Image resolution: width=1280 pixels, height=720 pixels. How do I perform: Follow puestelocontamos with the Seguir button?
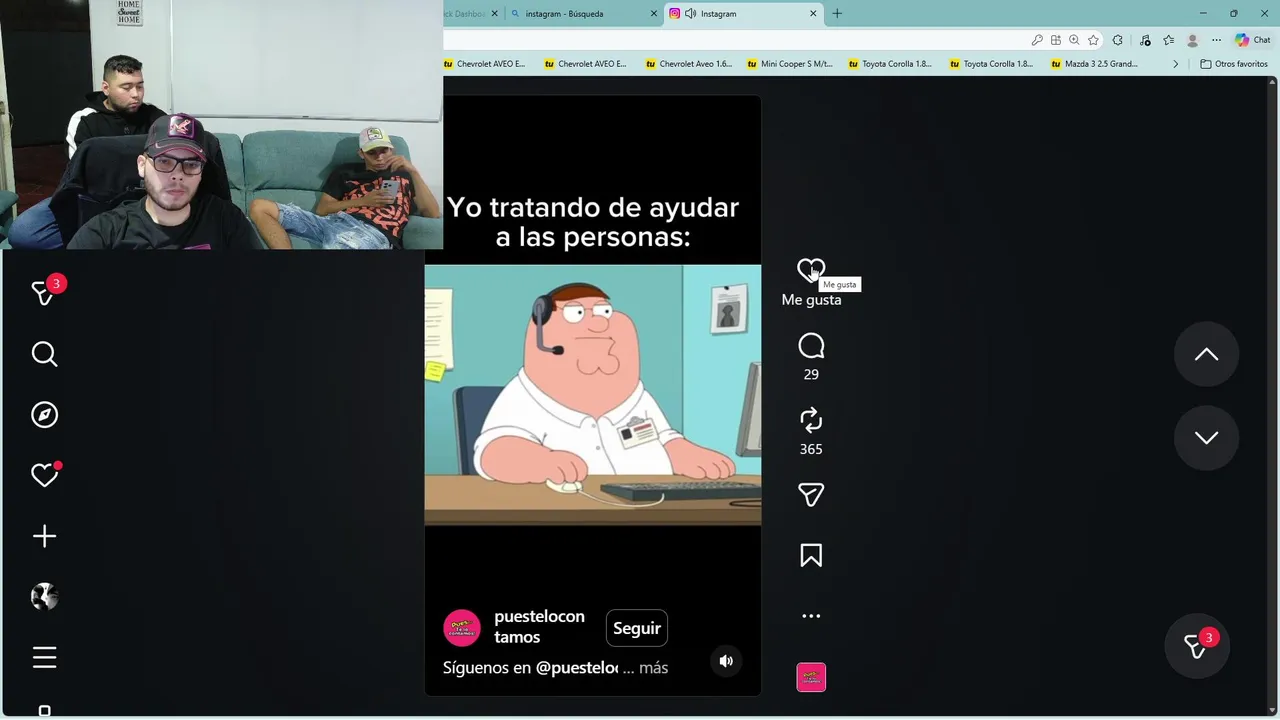pos(637,628)
